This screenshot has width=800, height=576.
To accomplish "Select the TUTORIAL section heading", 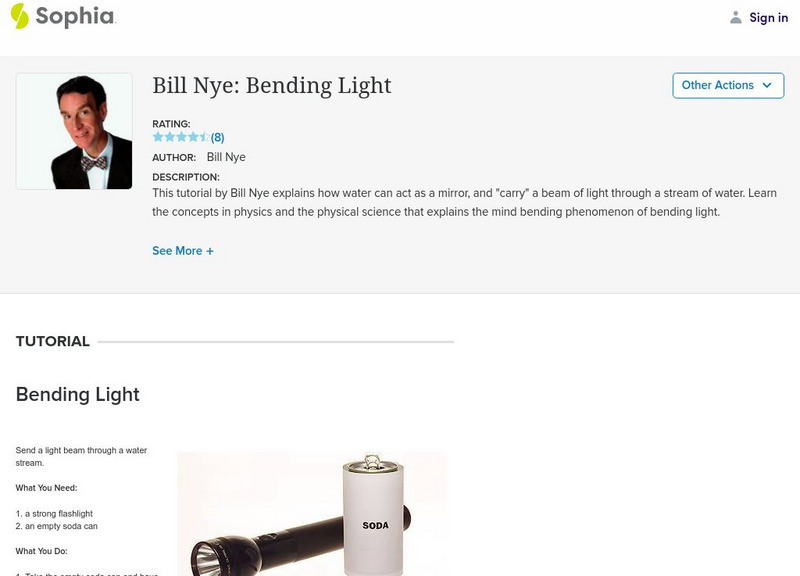I will pyautogui.click(x=53, y=341).
